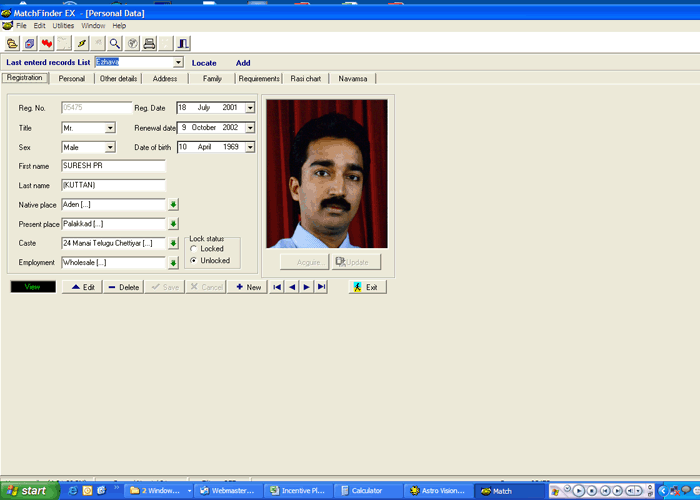Go to next record arrow button
700x500 pixels.
(306, 287)
